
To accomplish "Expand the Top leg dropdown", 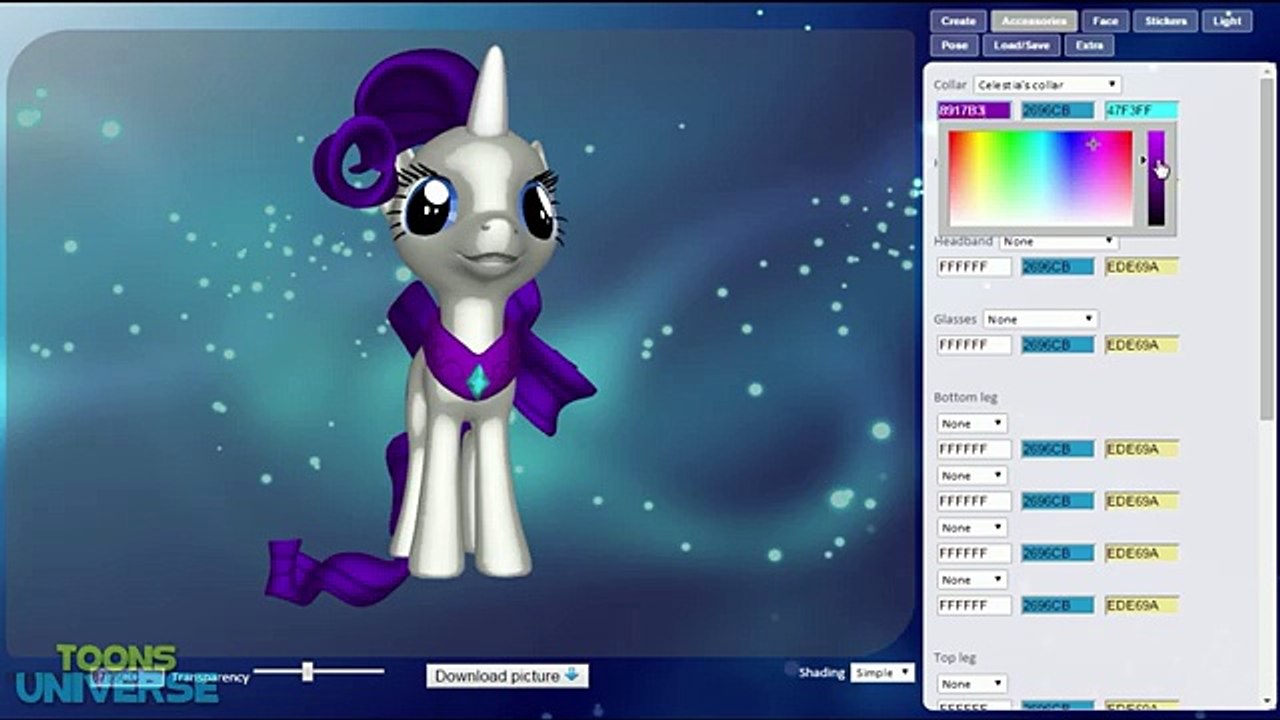I will click(972, 684).
